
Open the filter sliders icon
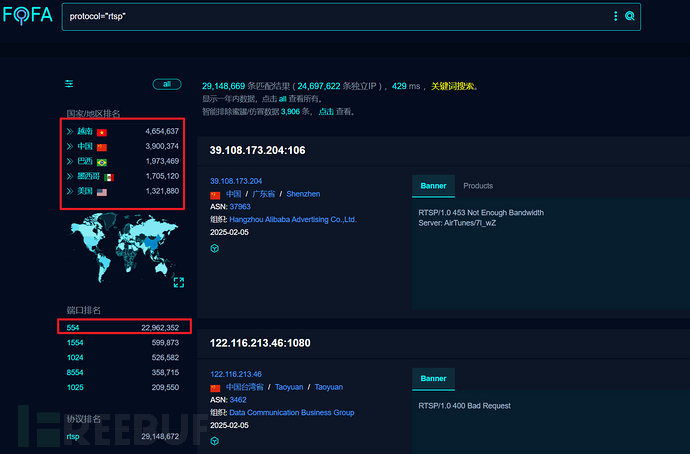click(69, 84)
